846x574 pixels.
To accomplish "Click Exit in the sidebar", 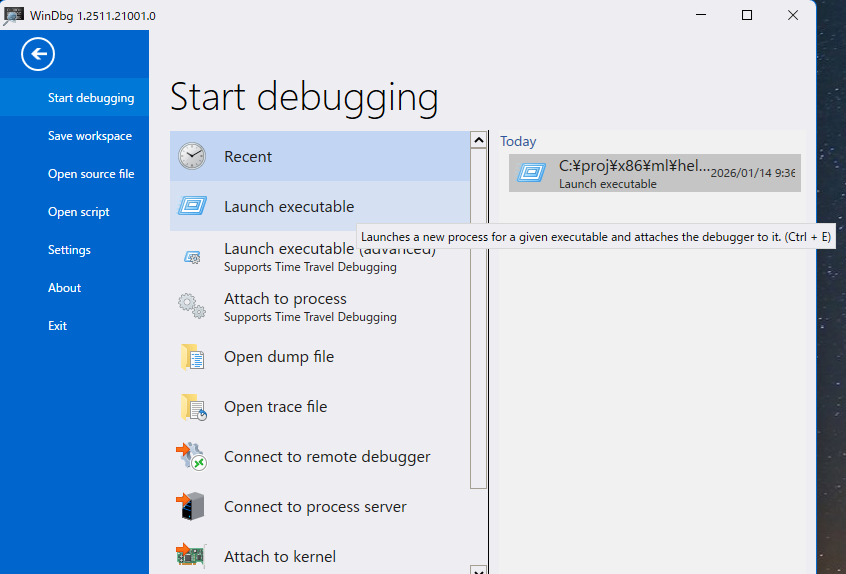I will coord(57,326).
